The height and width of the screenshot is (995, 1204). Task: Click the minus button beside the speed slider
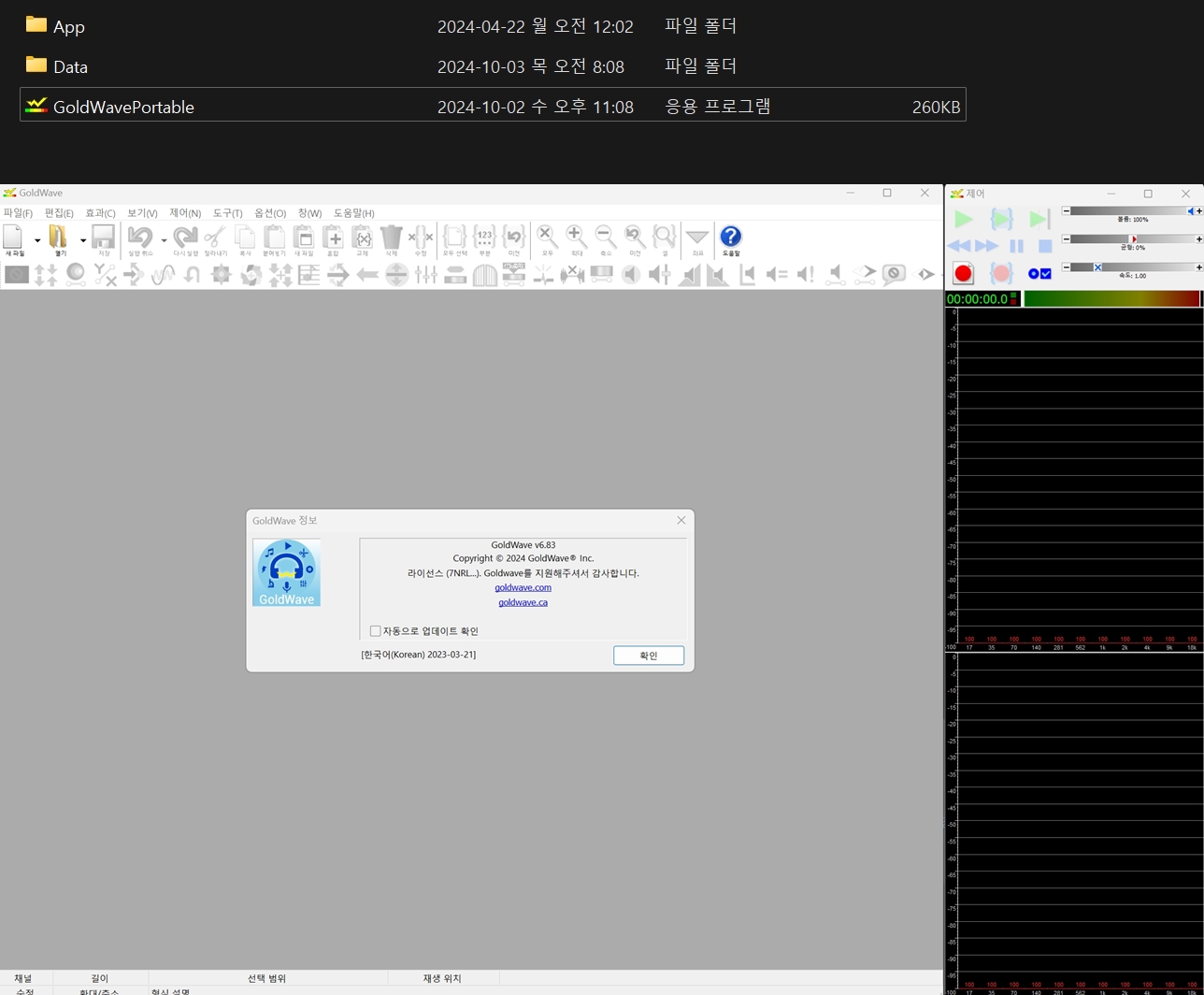[x=1066, y=267]
